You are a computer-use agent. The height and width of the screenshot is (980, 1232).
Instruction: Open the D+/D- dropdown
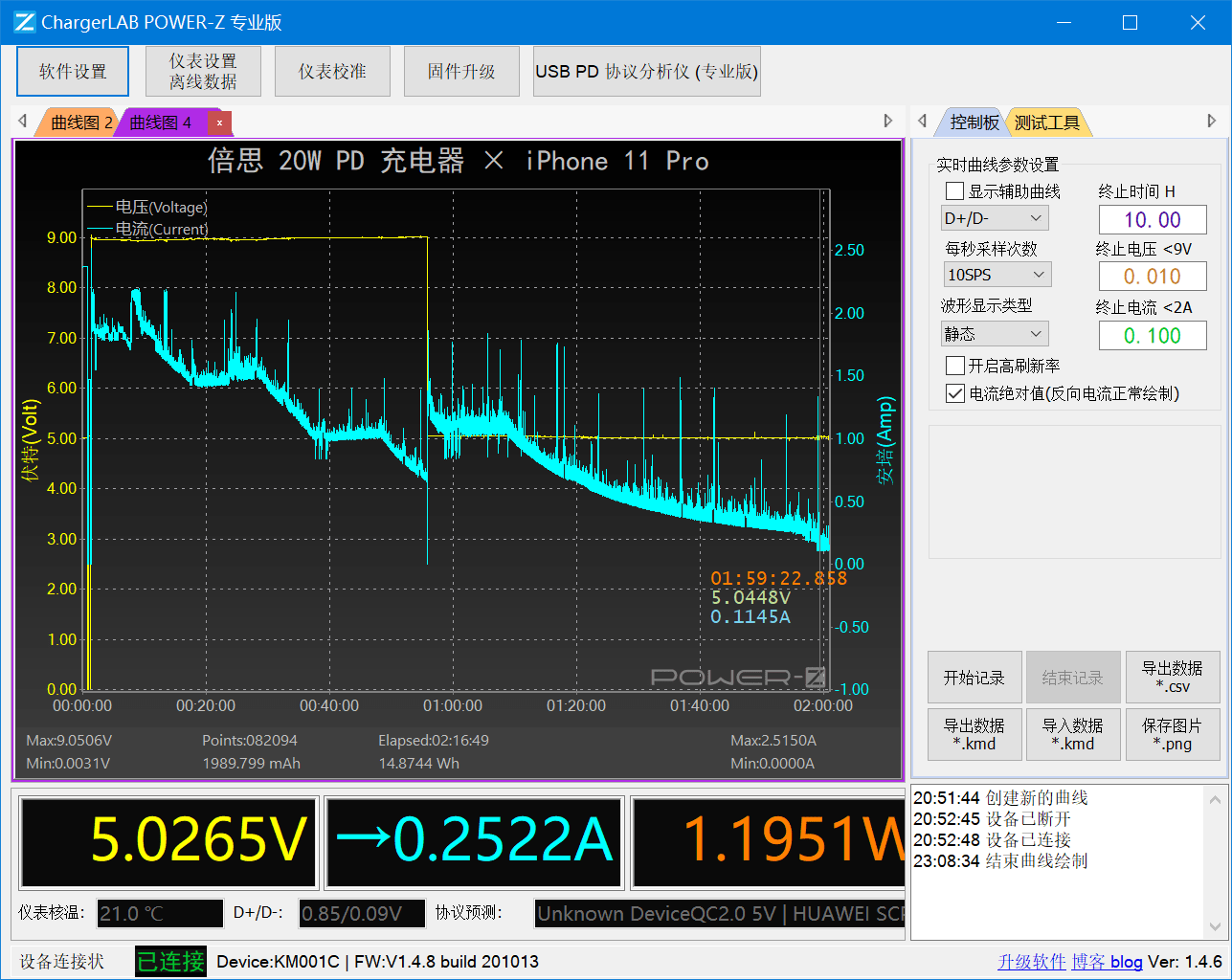tap(995, 218)
